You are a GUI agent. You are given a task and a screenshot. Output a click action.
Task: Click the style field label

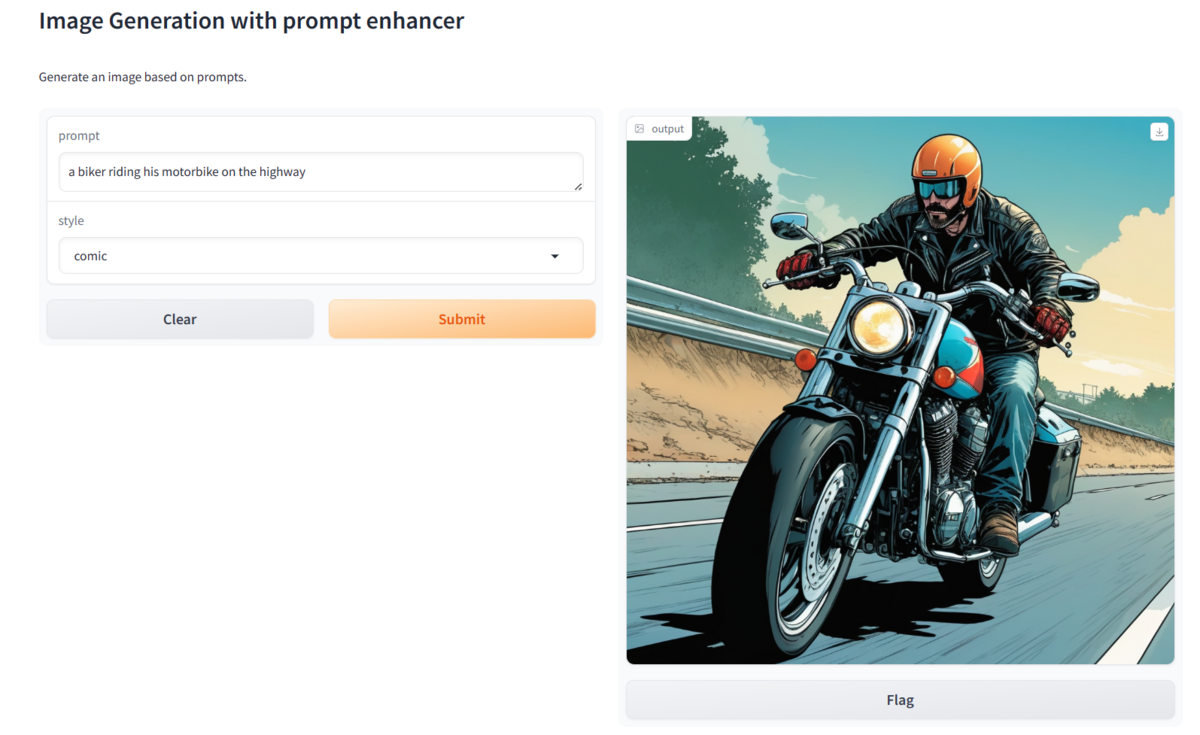(x=71, y=221)
